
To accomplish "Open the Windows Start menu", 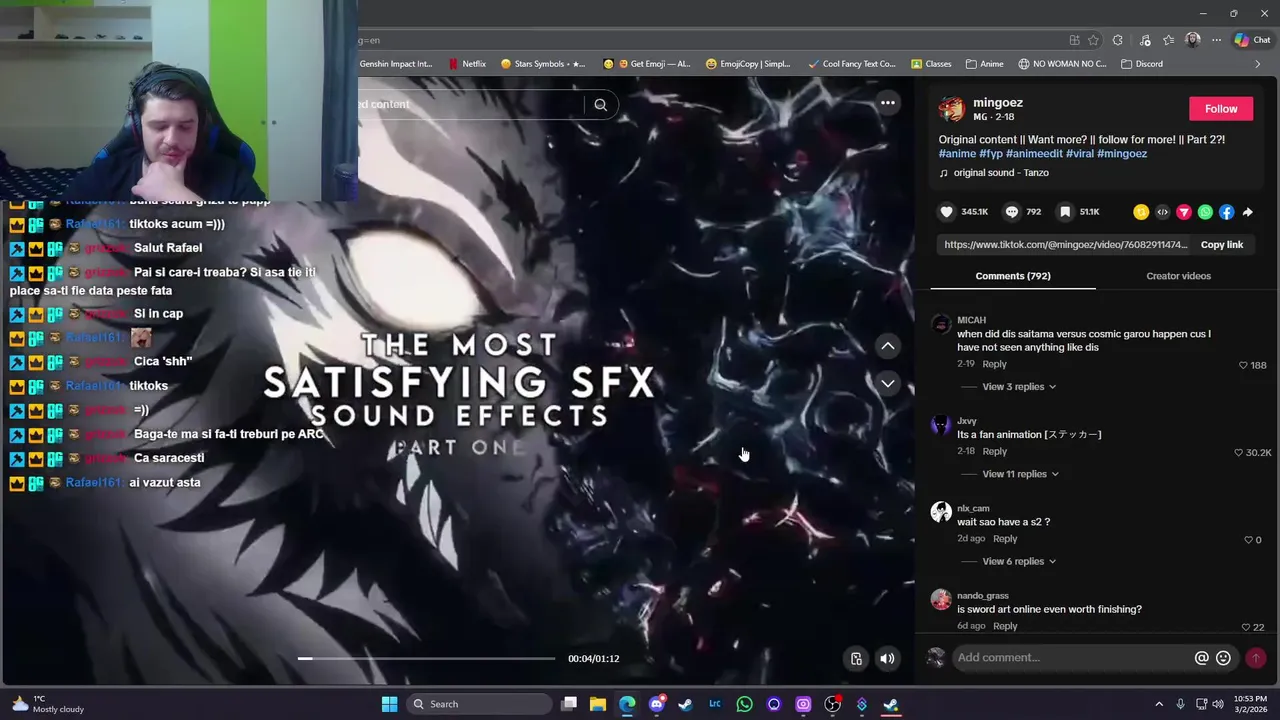I will tap(389, 704).
